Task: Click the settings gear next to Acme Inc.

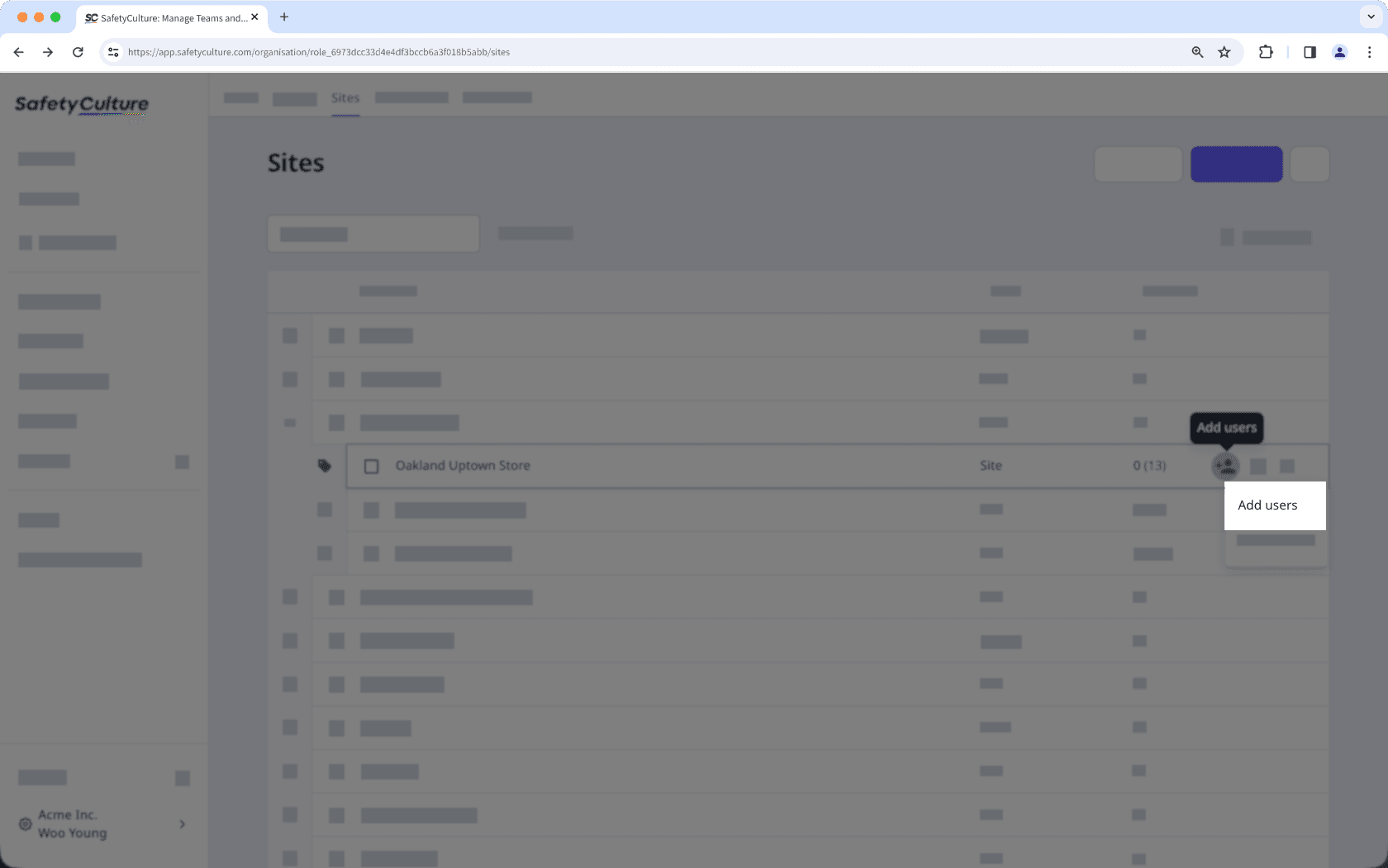Action: (25, 823)
